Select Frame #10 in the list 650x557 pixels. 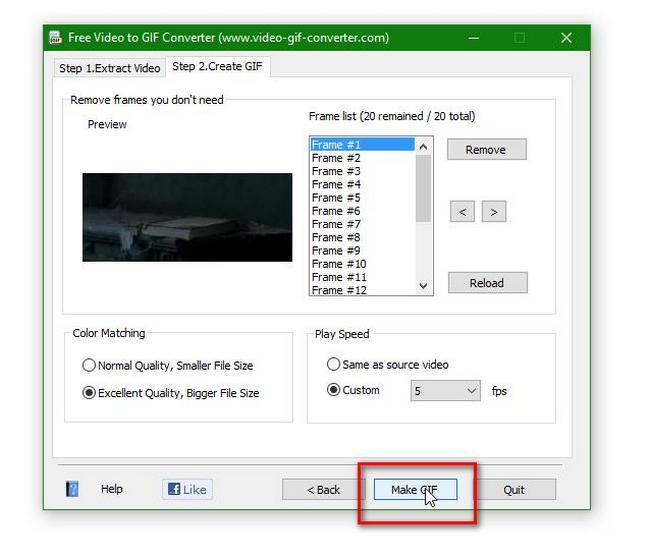pyautogui.click(x=363, y=264)
